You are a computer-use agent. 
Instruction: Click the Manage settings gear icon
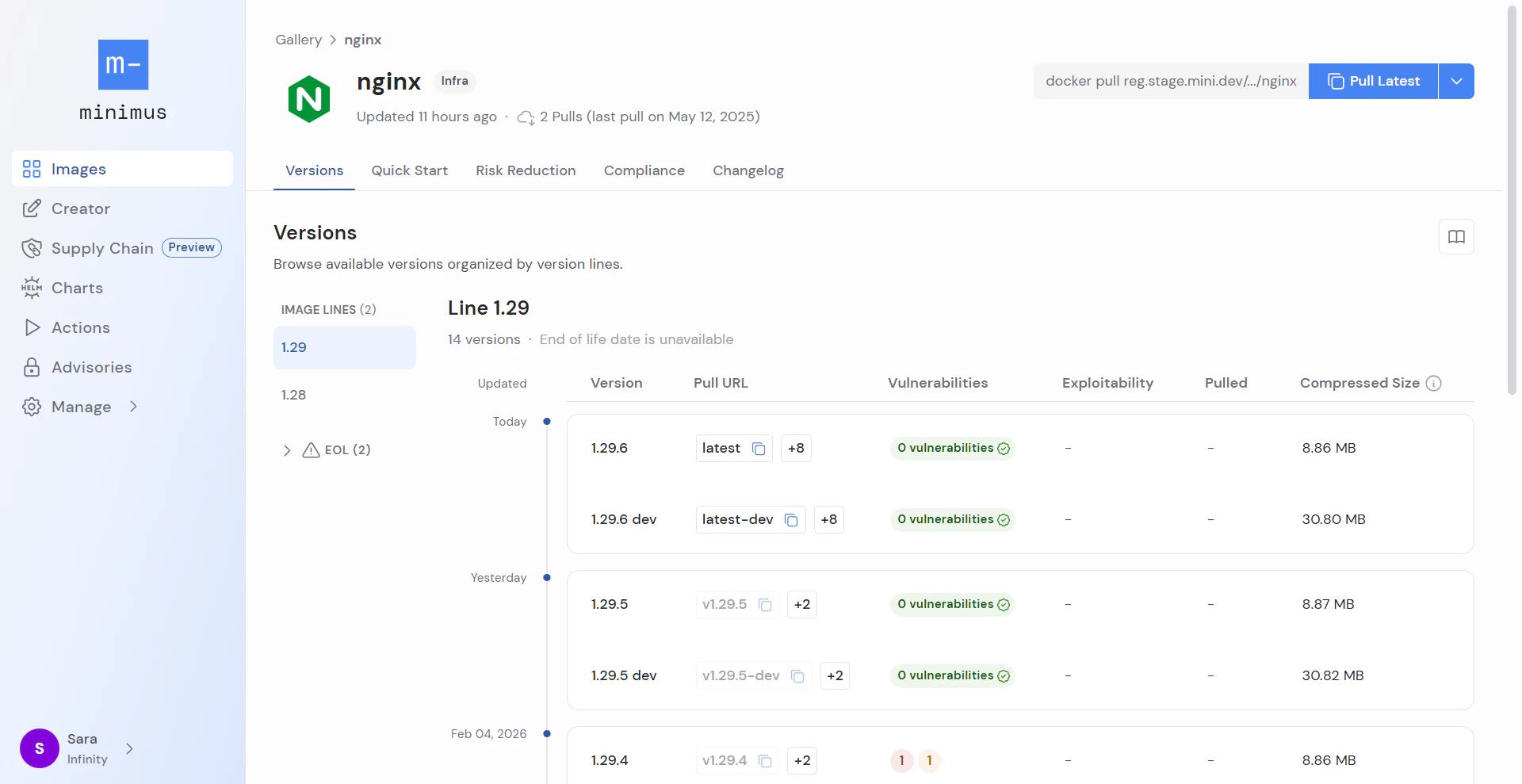[x=32, y=406]
